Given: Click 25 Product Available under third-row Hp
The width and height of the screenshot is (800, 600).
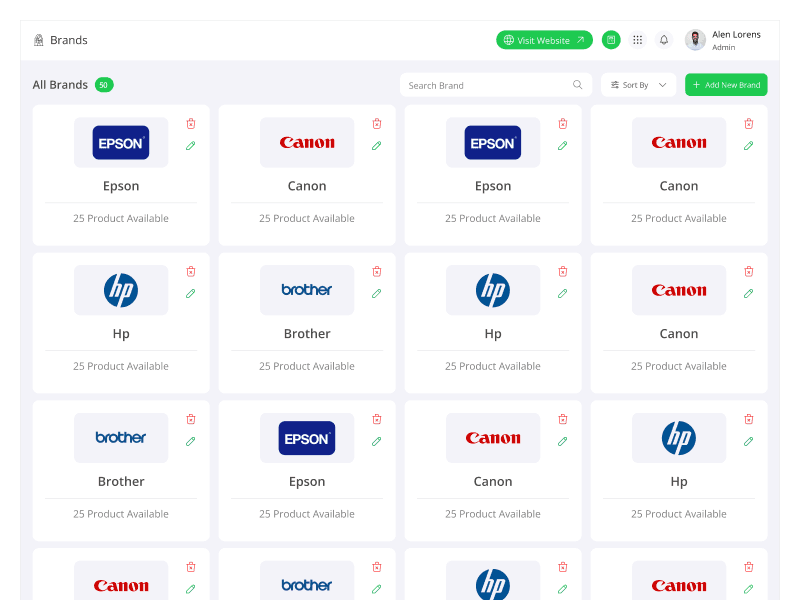Looking at the screenshot, I should (x=679, y=514).
